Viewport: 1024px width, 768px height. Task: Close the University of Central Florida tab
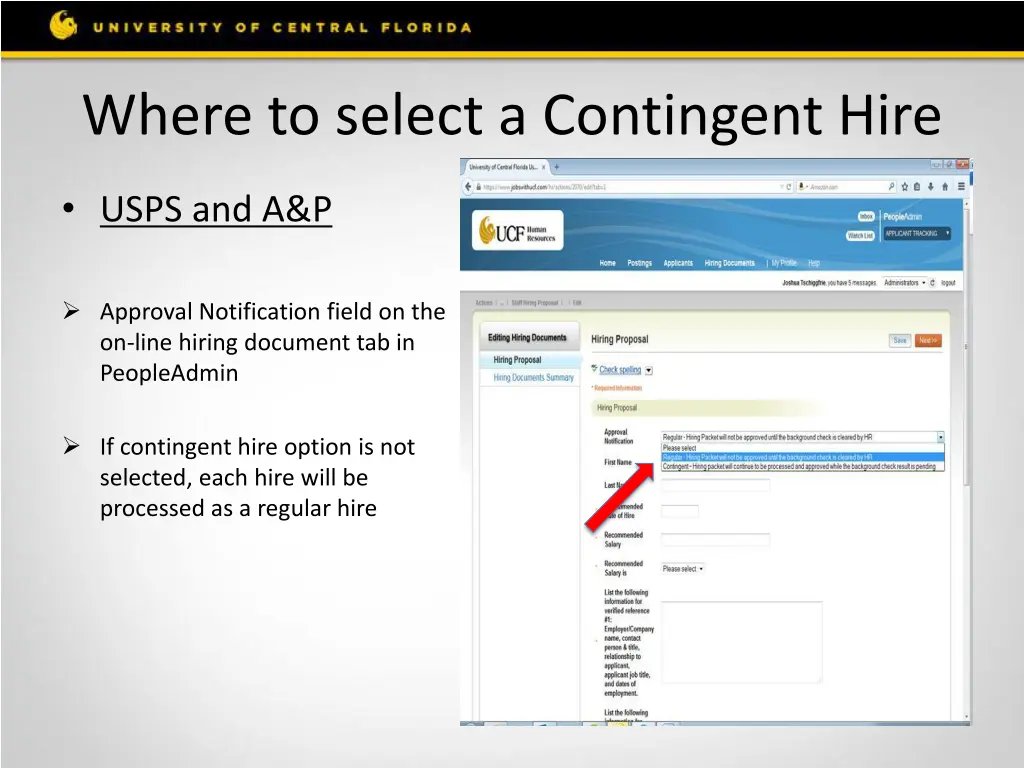[x=543, y=167]
